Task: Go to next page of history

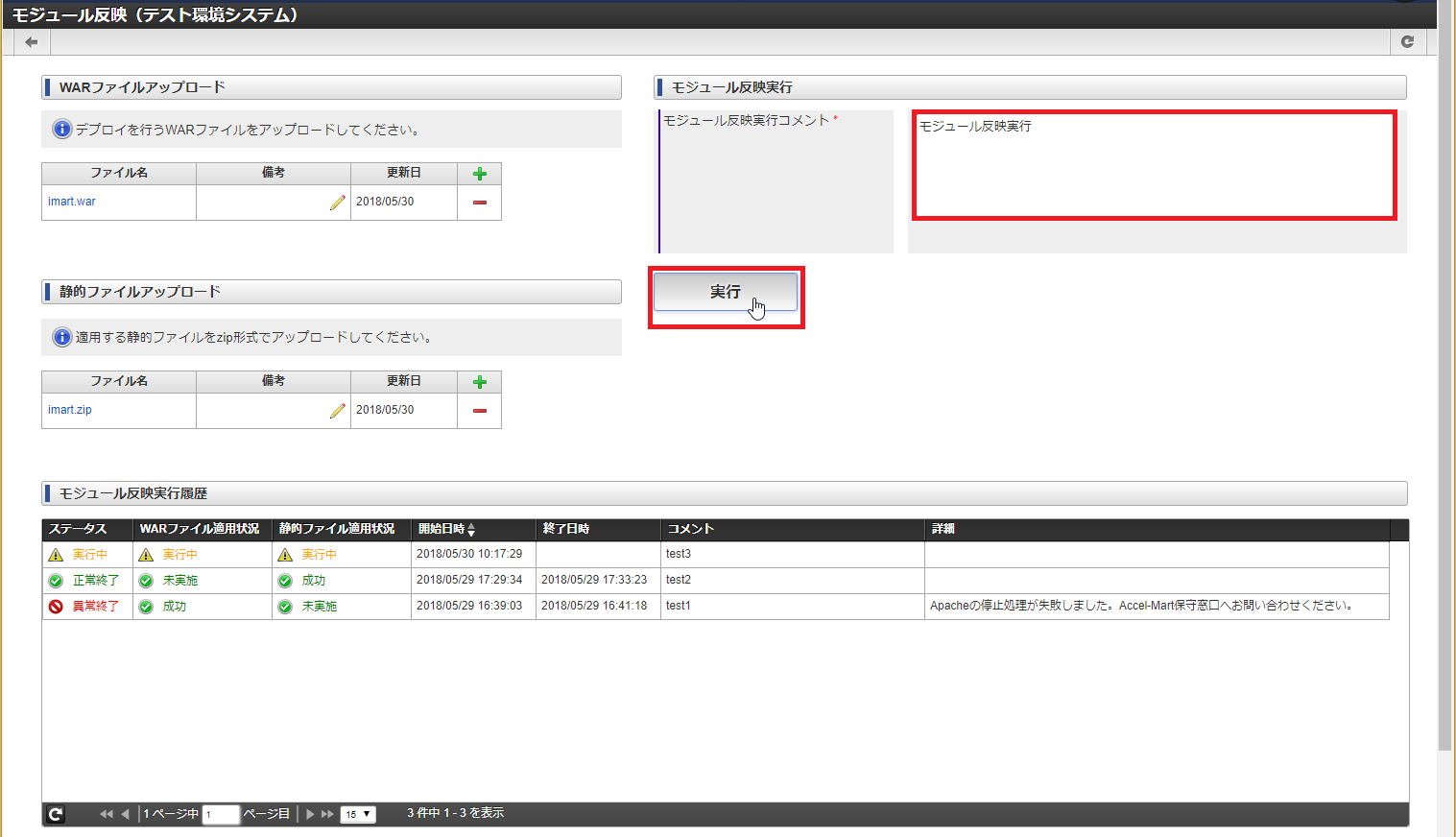Action: coord(309,814)
